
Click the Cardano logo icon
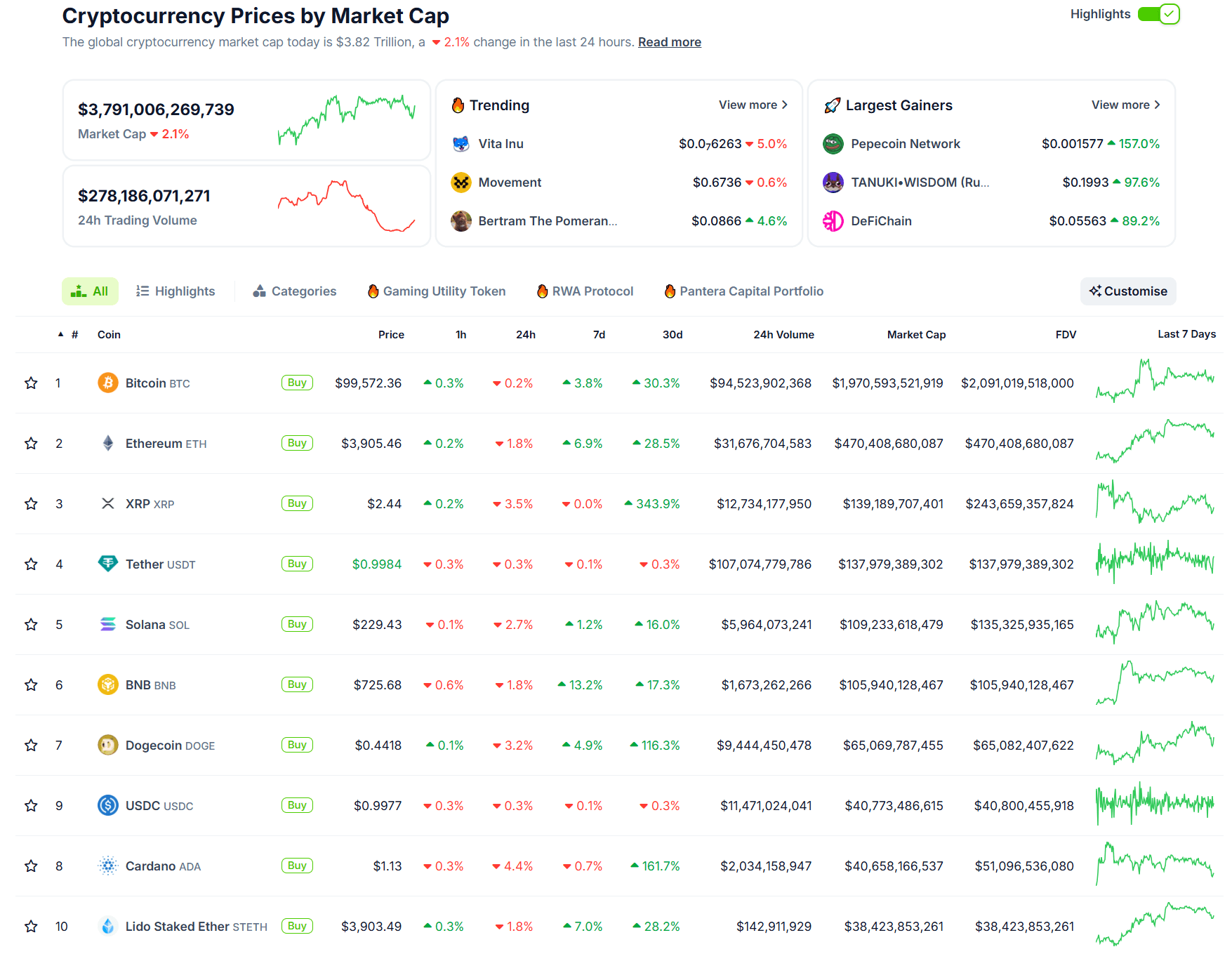point(107,866)
